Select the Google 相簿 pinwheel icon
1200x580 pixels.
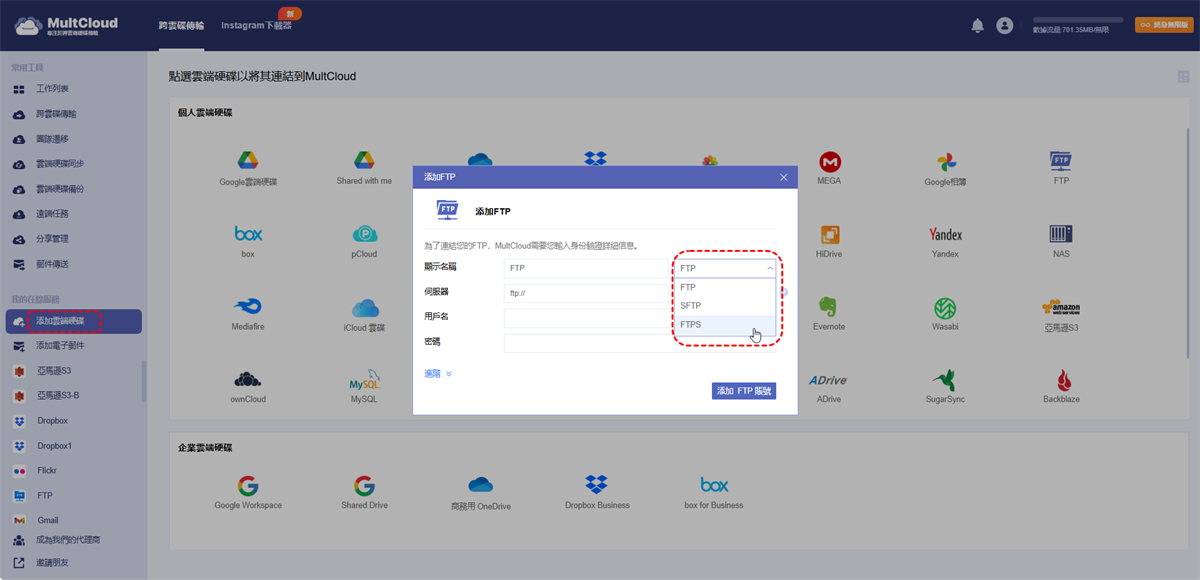pyautogui.click(x=945, y=161)
